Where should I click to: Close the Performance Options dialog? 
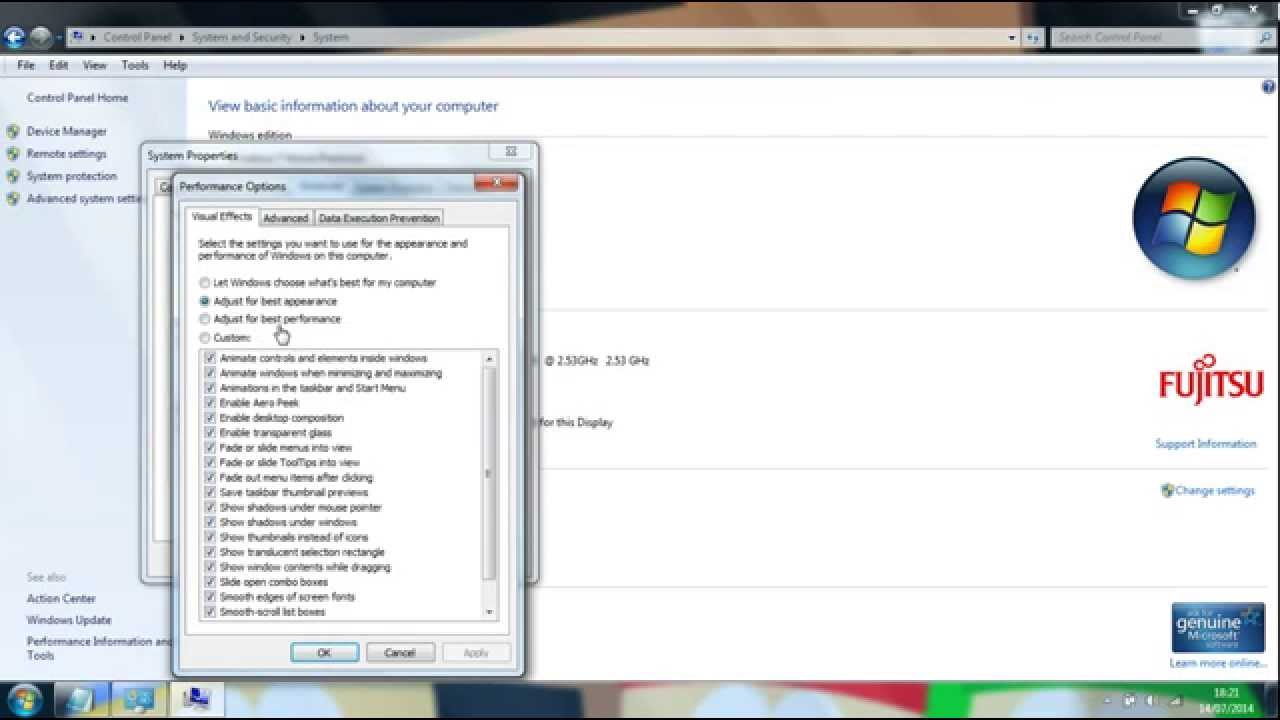point(496,182)
